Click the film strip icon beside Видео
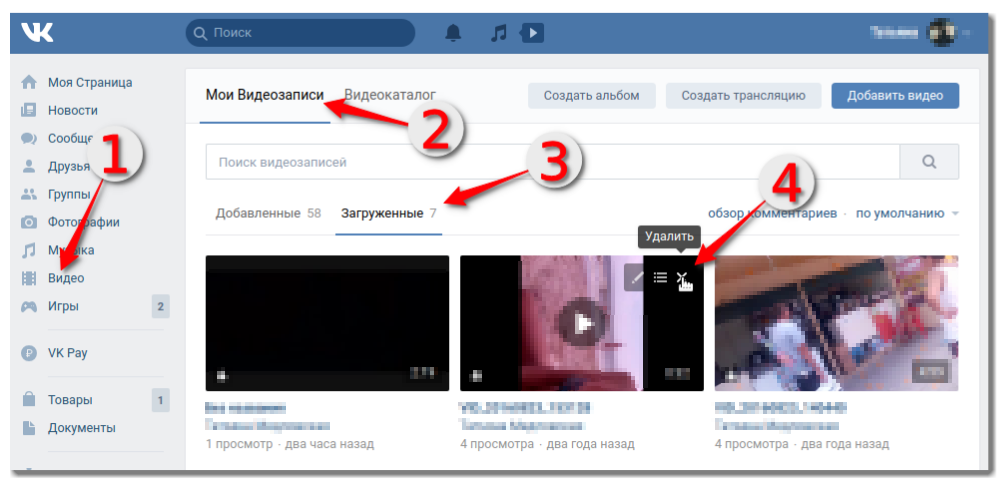 click(x=29, y=278)
